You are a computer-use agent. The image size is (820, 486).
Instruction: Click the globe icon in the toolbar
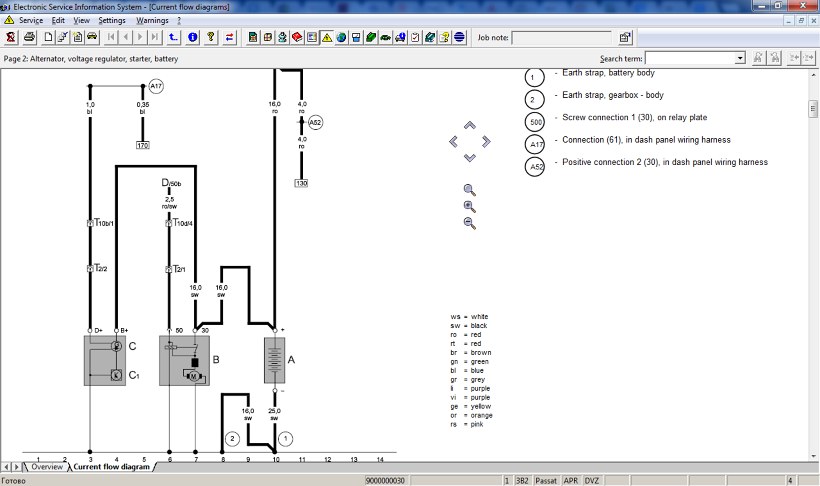[341, 37]
